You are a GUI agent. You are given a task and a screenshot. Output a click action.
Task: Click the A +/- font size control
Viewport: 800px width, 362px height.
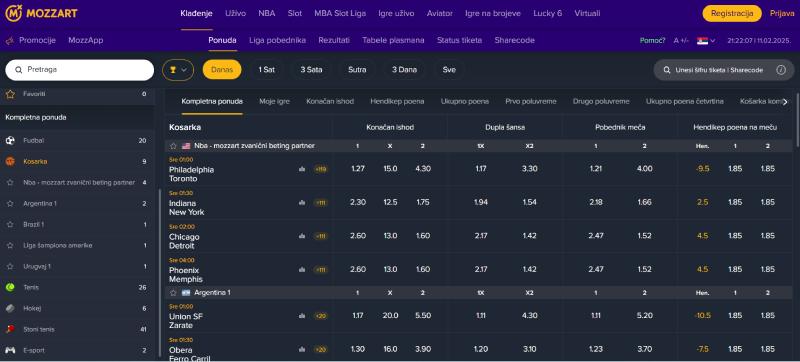tap(681, 41)
